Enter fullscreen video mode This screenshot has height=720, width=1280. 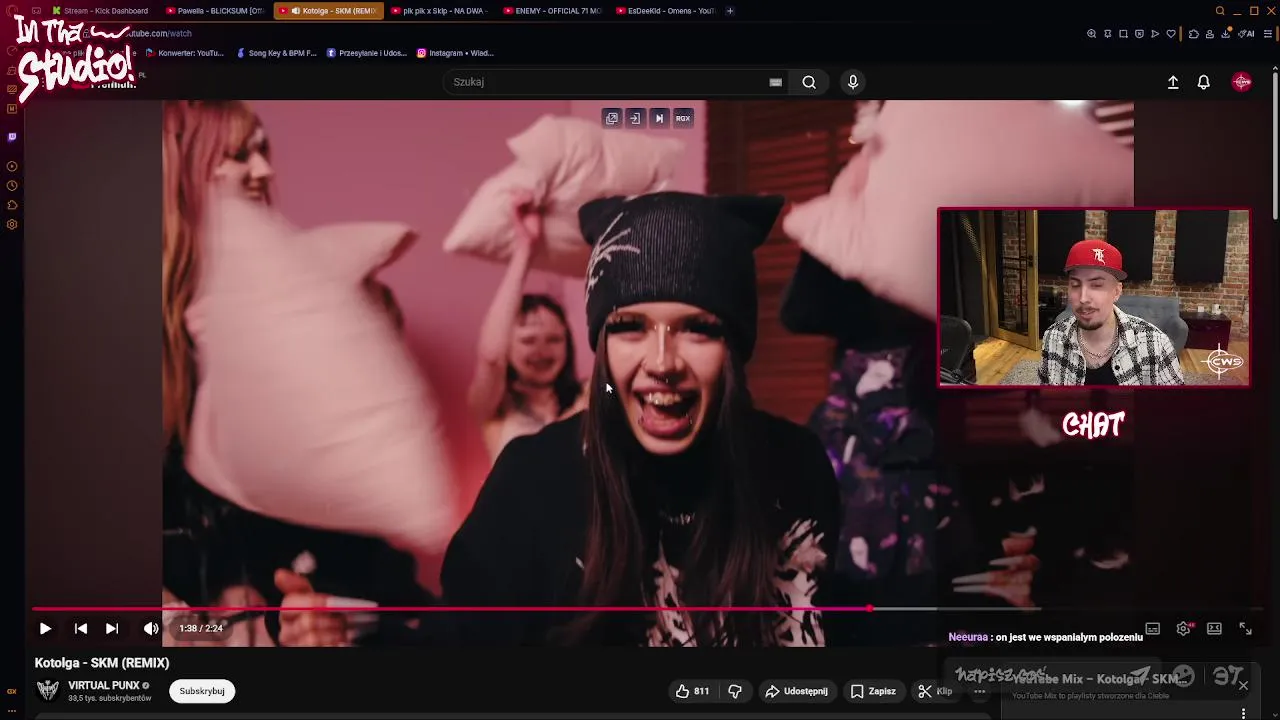[1245, 628]
